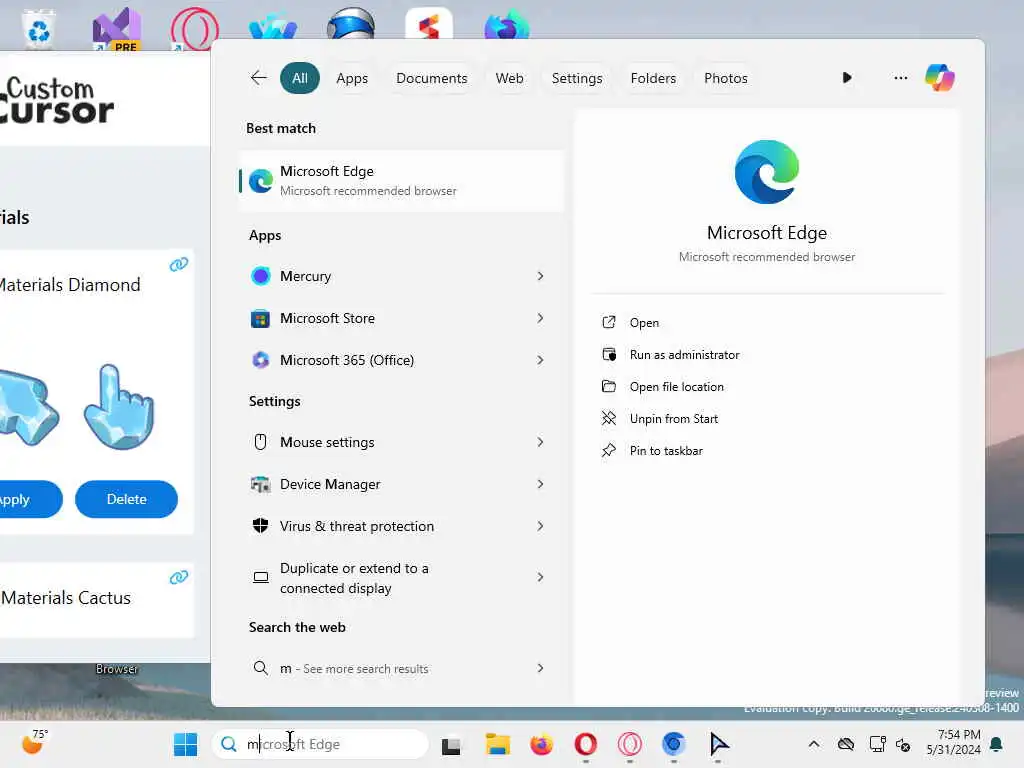
Task: Switch to the Photos filter tab
Action: 726,78
